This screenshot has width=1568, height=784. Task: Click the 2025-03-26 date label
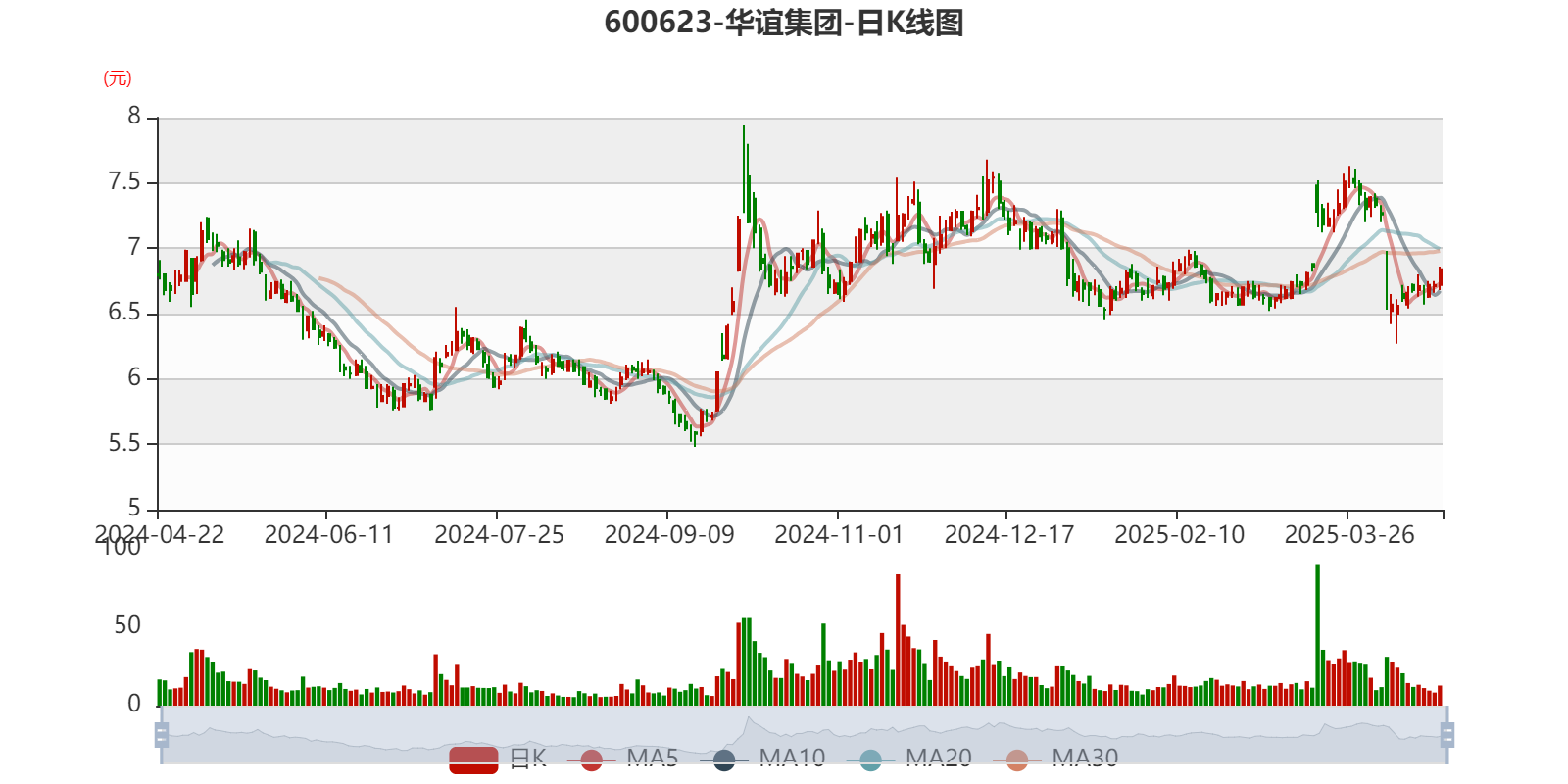point(1349,535)
